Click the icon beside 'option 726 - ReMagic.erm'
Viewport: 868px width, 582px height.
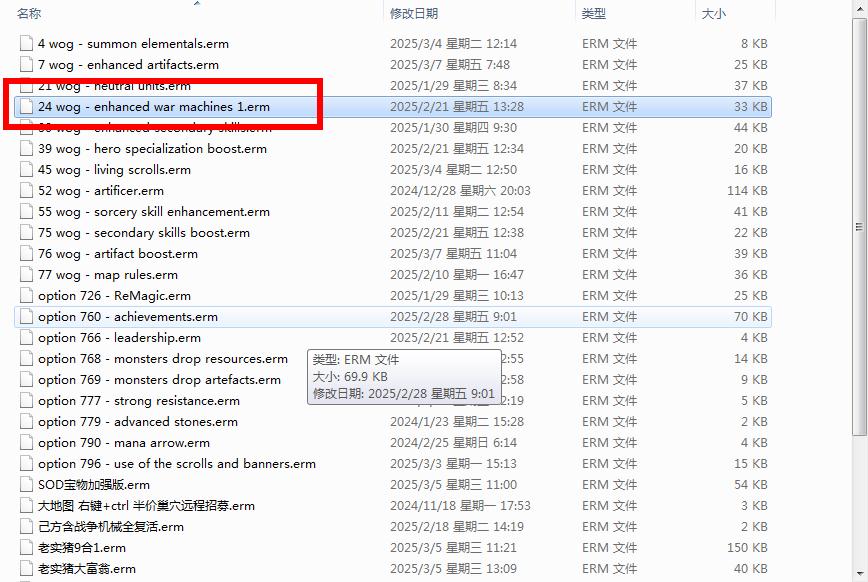[26, 296]
